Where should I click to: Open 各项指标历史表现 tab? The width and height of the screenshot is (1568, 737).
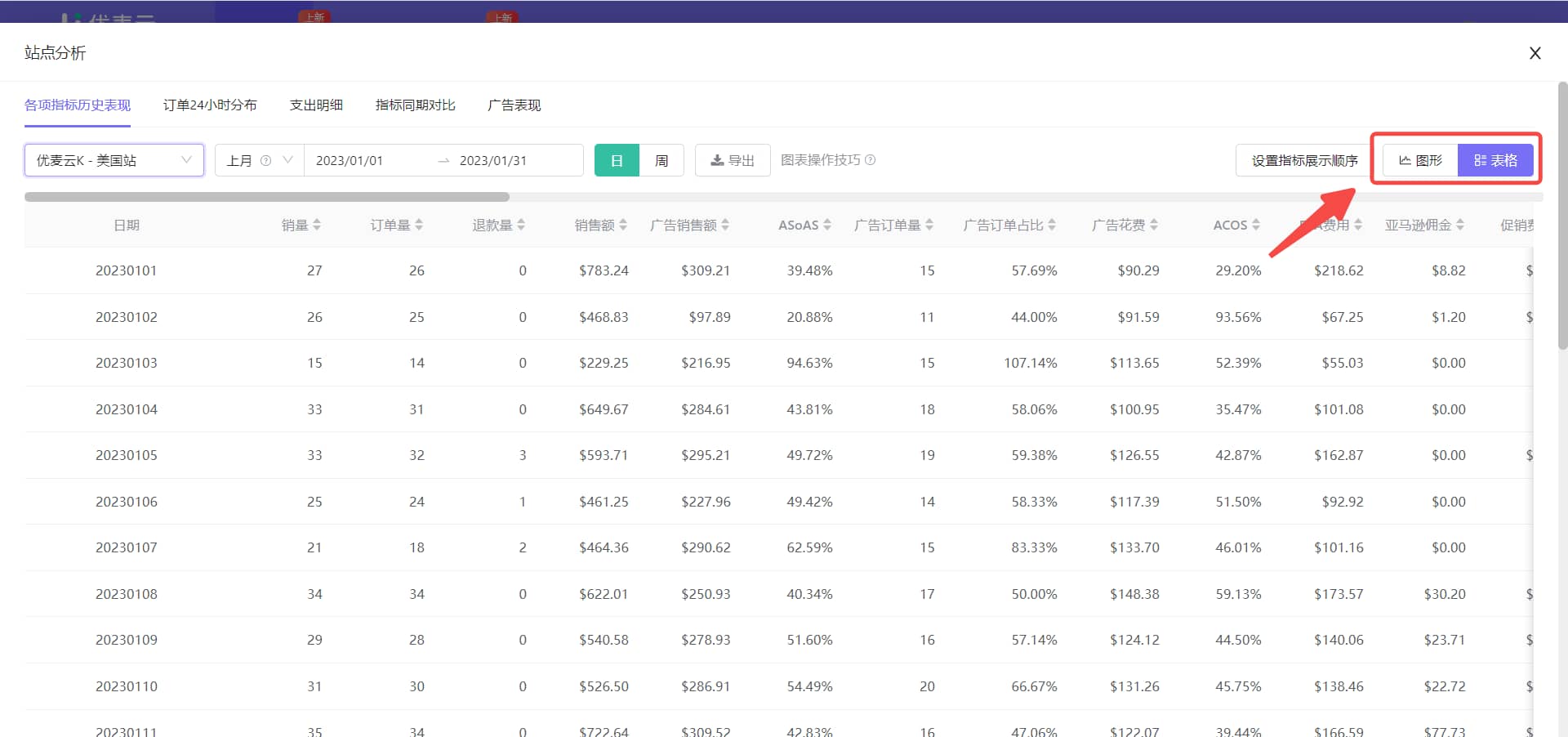point(78,105)
